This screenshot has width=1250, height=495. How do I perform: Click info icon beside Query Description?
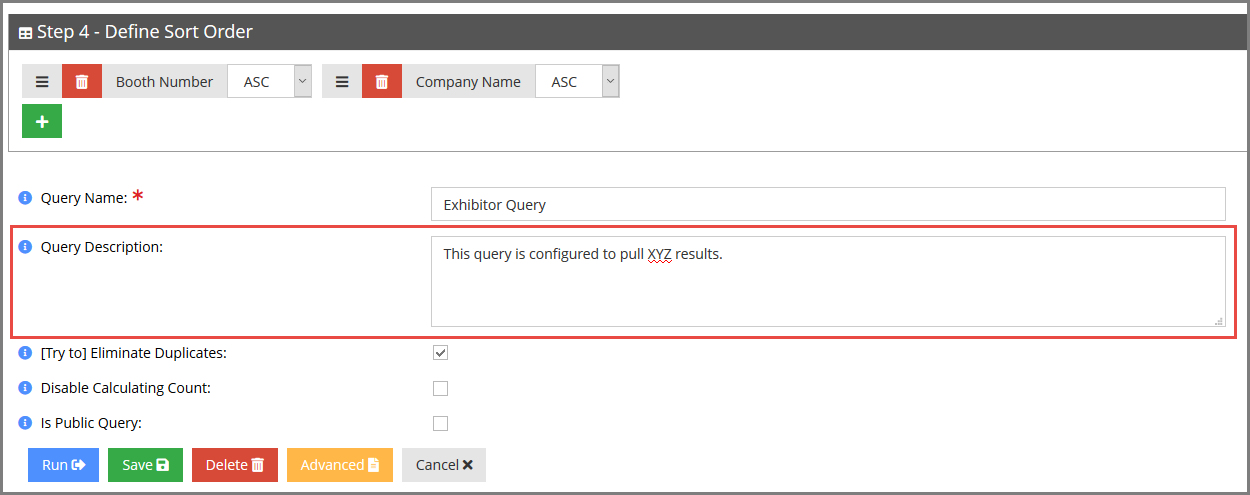pyautogui.click(x=26, y=247)
